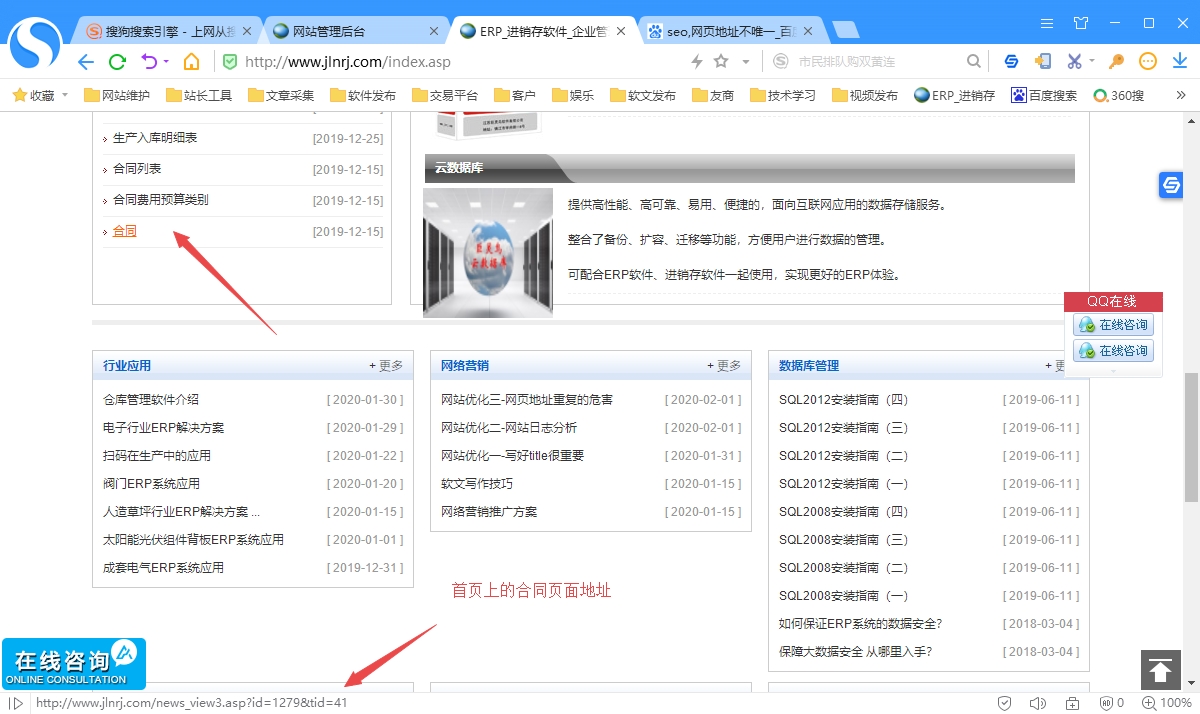The height and width of the screenshot is (714, 1200).
Task: Expand the hidden bookmarks overflow chevron
Action: (1181, 96)
